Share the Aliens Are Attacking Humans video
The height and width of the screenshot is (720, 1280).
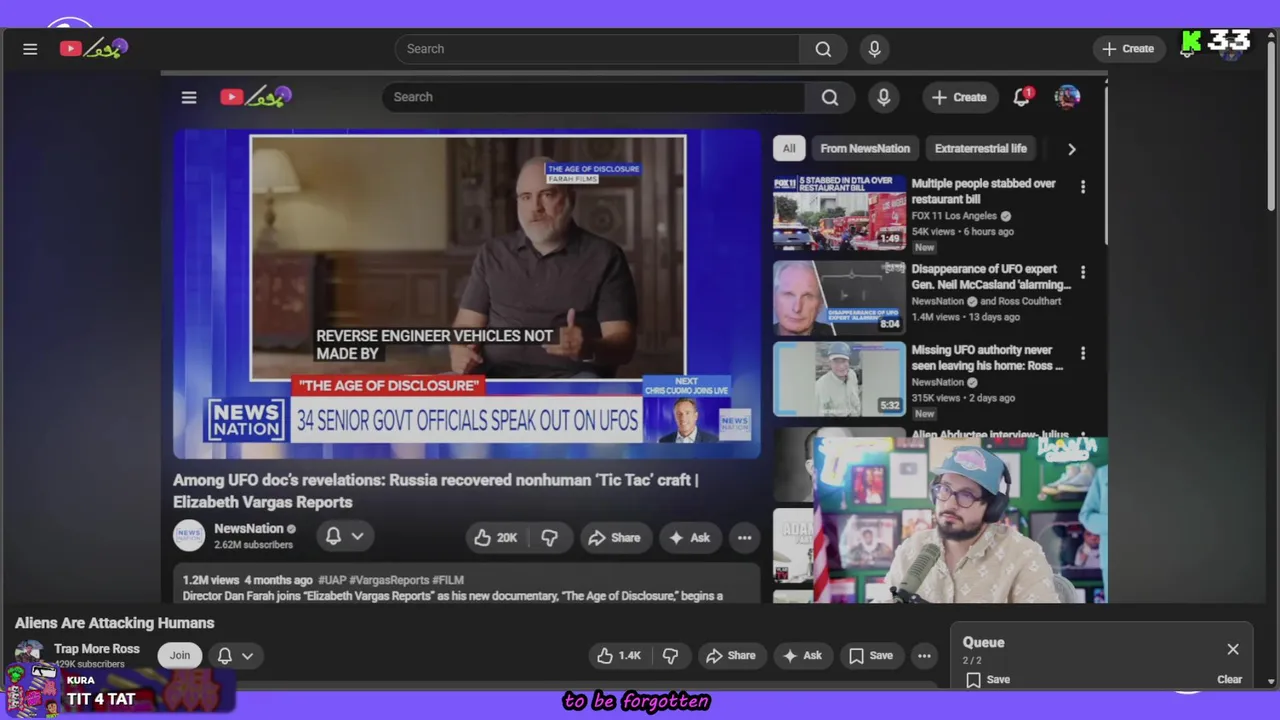pyautogui.click(x=731, y=656)
